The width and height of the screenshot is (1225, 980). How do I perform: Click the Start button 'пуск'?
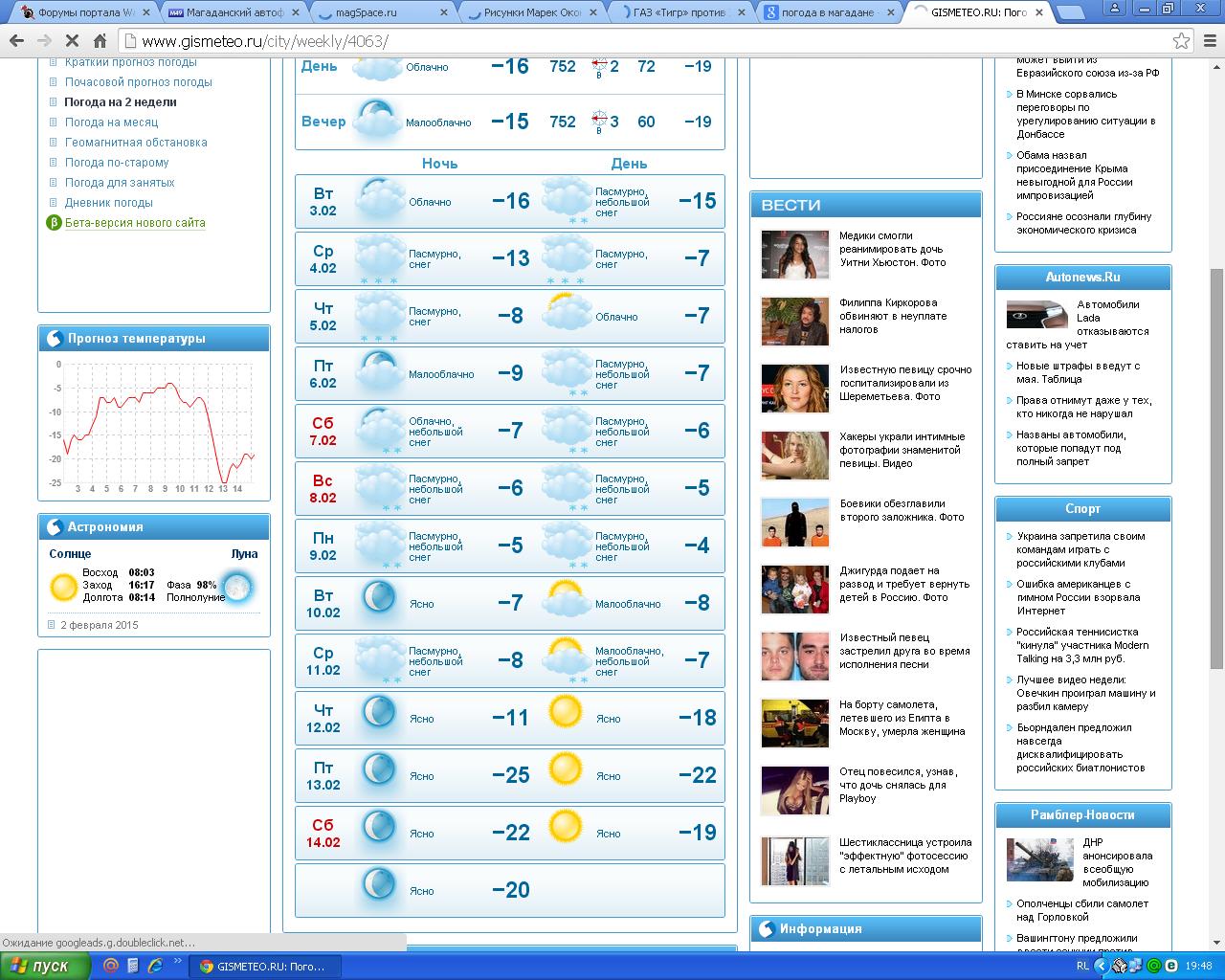click(44, 966)
